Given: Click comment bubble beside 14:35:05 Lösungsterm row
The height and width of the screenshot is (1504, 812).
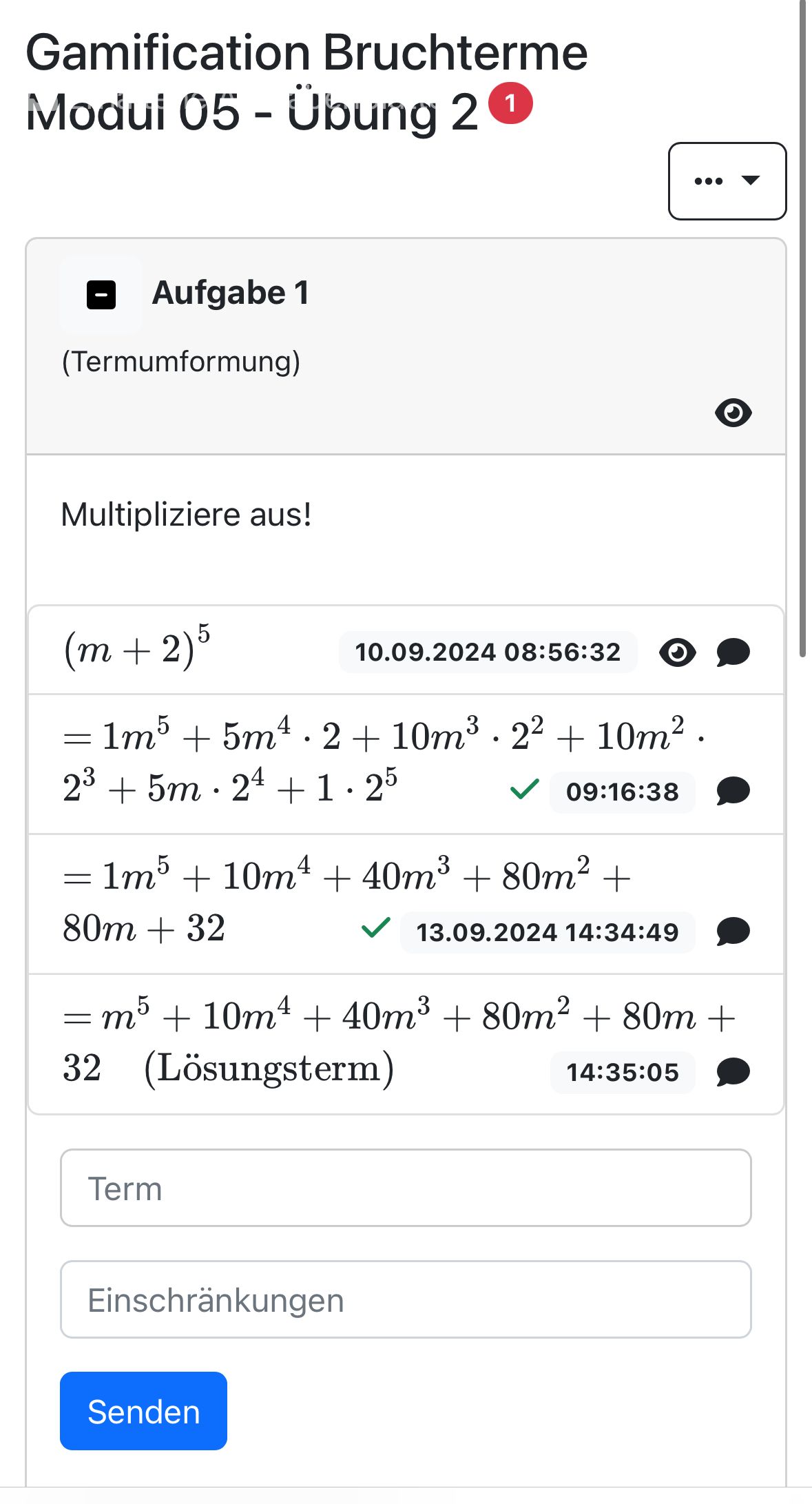Looking at the screenshot, I should [x=733, y=1072].
